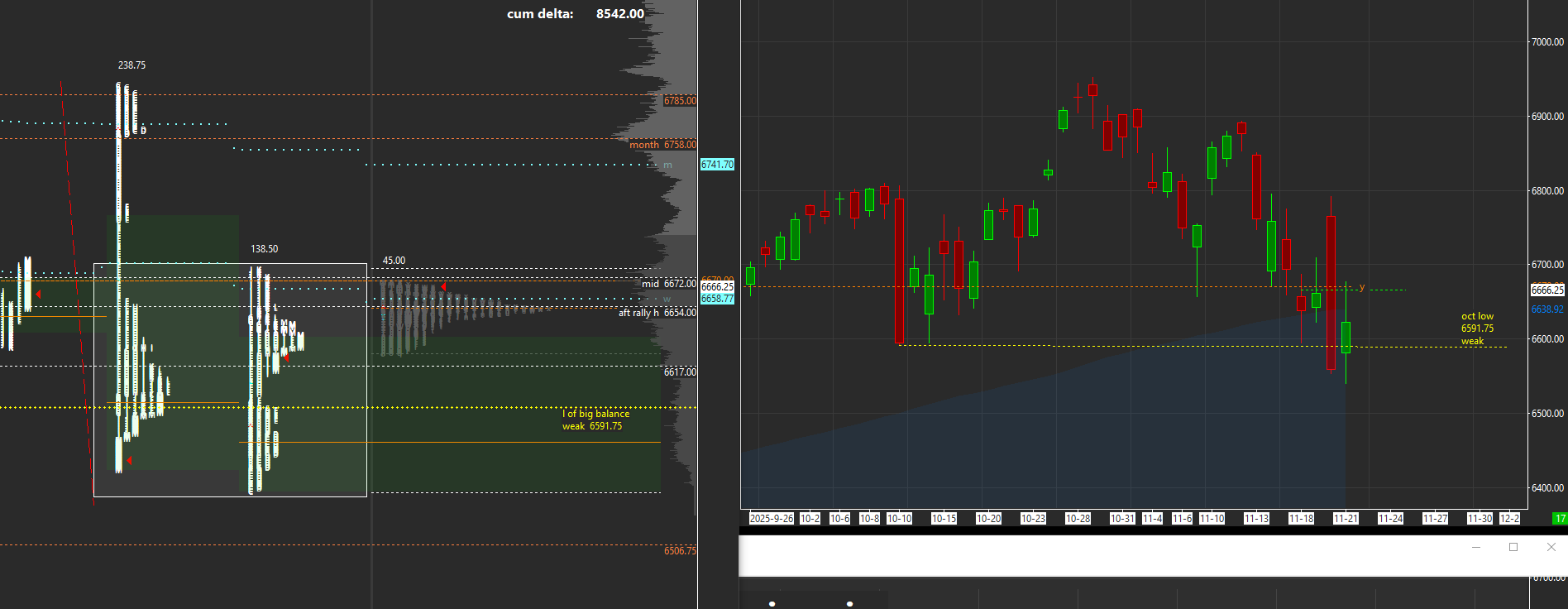Select the 11-21 date label

1346,519
